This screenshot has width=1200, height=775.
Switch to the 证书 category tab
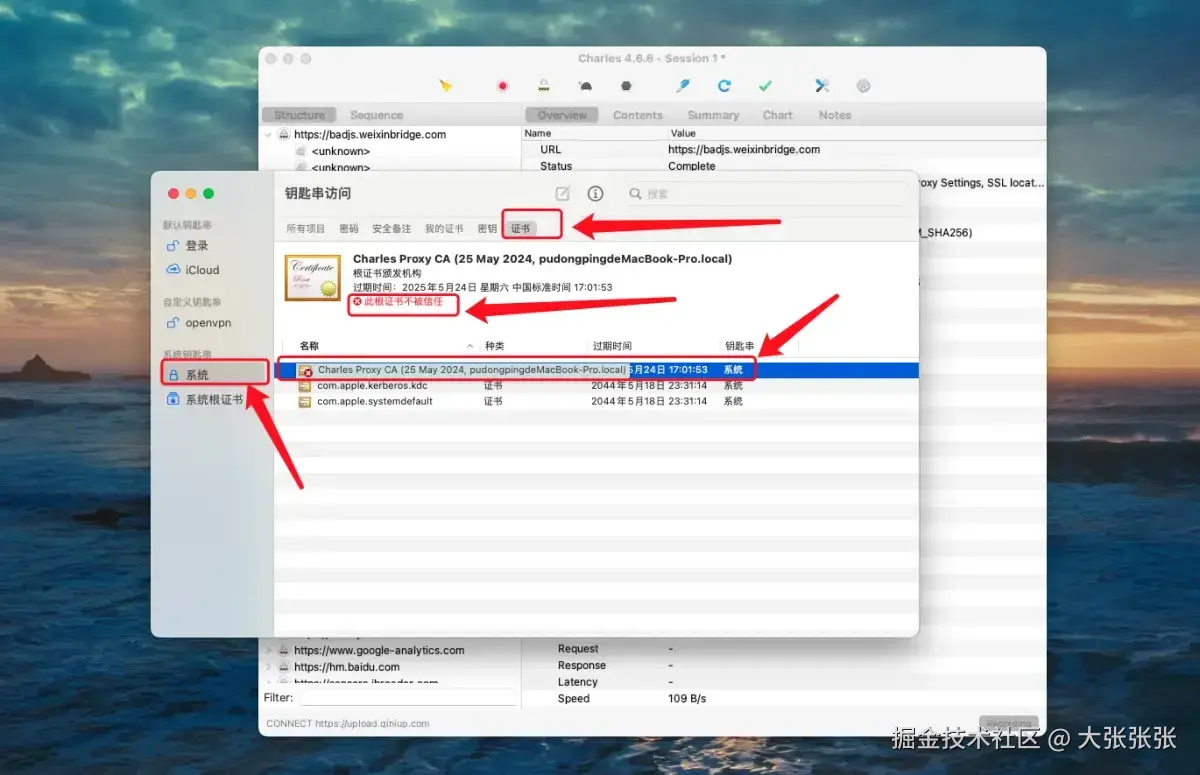(x=520, y=228)
